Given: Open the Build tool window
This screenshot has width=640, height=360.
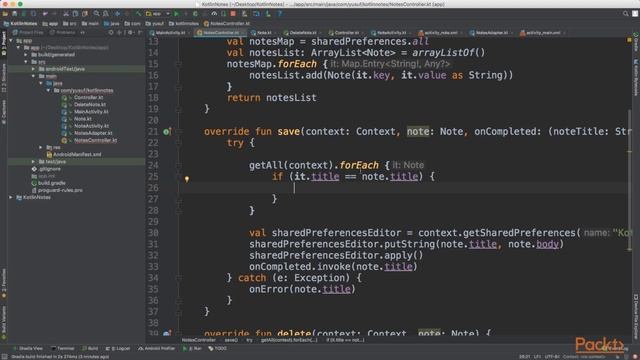Looking at the screenshot, I should pyautogui.click(x=90, y=349).
